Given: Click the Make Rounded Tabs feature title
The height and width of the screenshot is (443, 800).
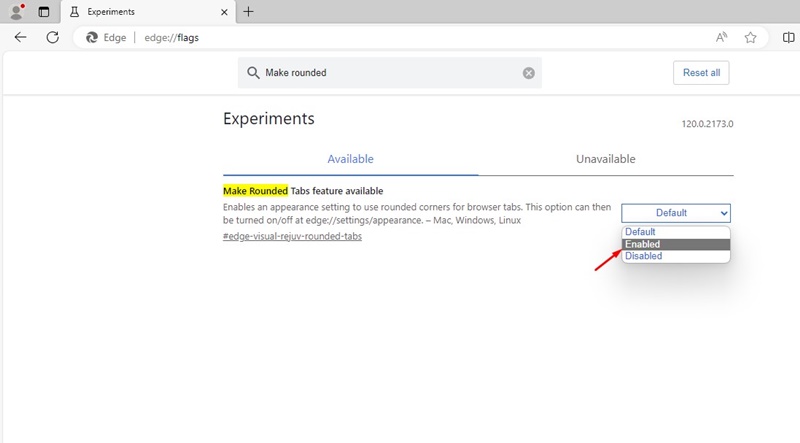Looking at the screenshot, I should click(x=303, y=191).
